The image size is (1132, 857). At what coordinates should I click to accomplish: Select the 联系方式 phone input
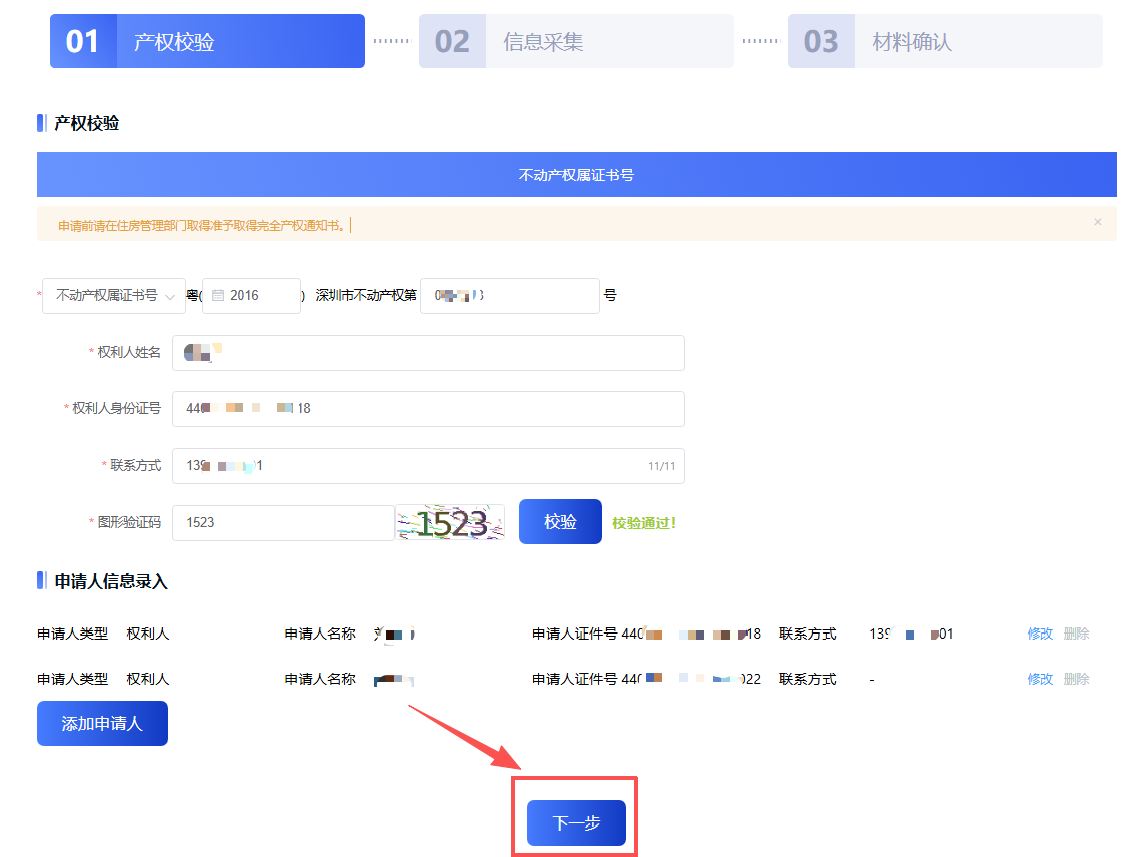point(410,466)
